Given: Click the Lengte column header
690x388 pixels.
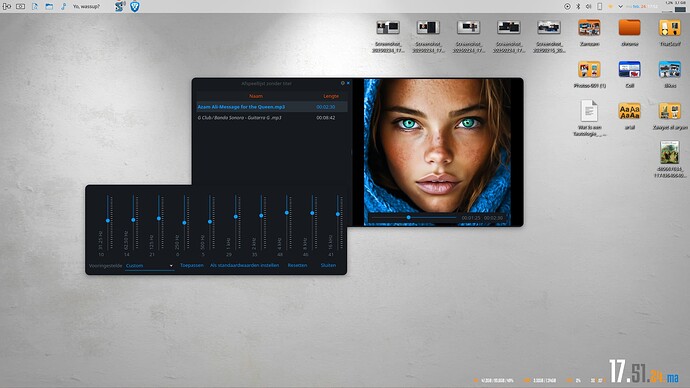Looking at the screenshot, I should [331, 96].
